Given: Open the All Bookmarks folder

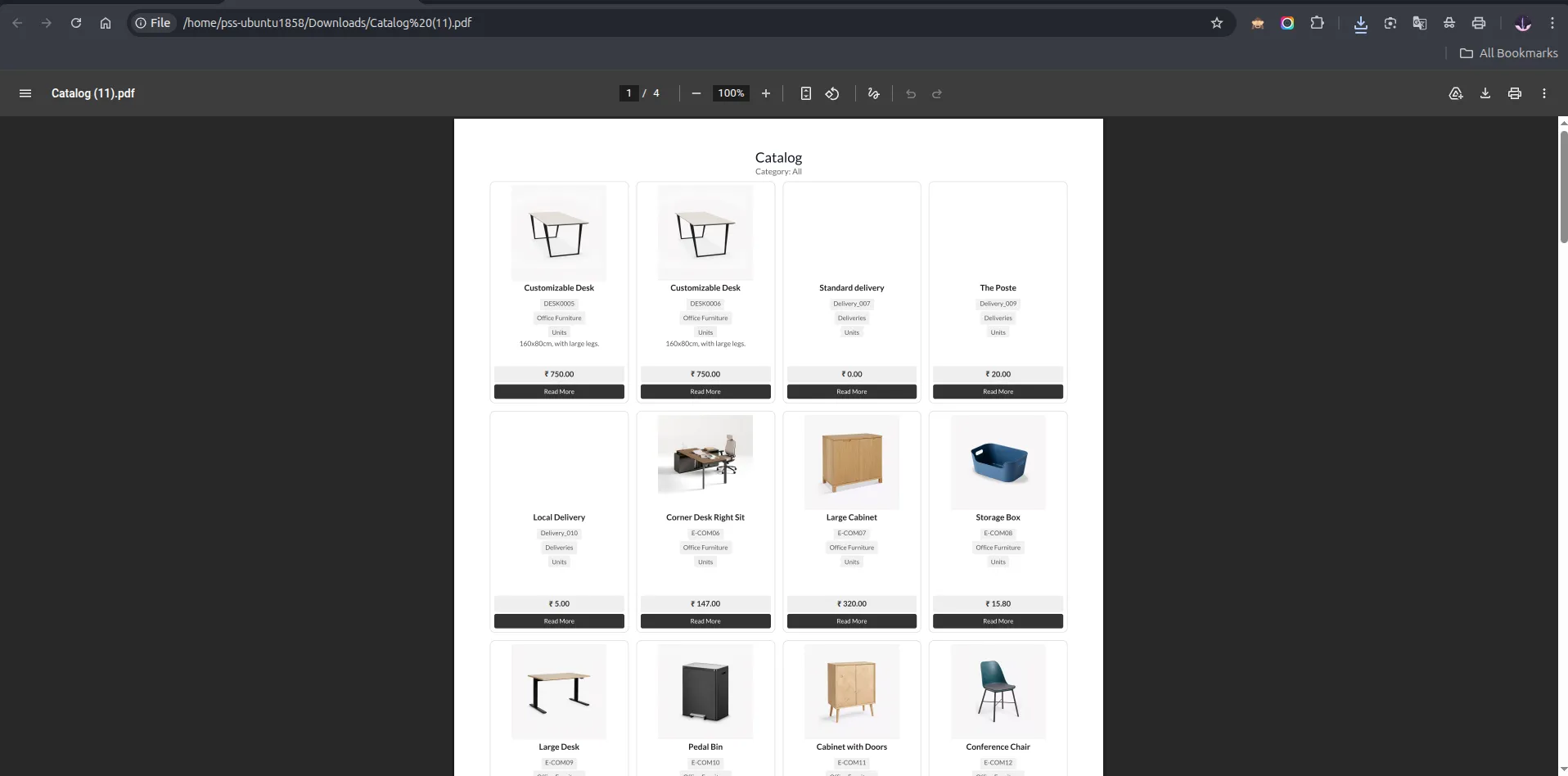Looking at the screenshot, I should pos(1509,53).
